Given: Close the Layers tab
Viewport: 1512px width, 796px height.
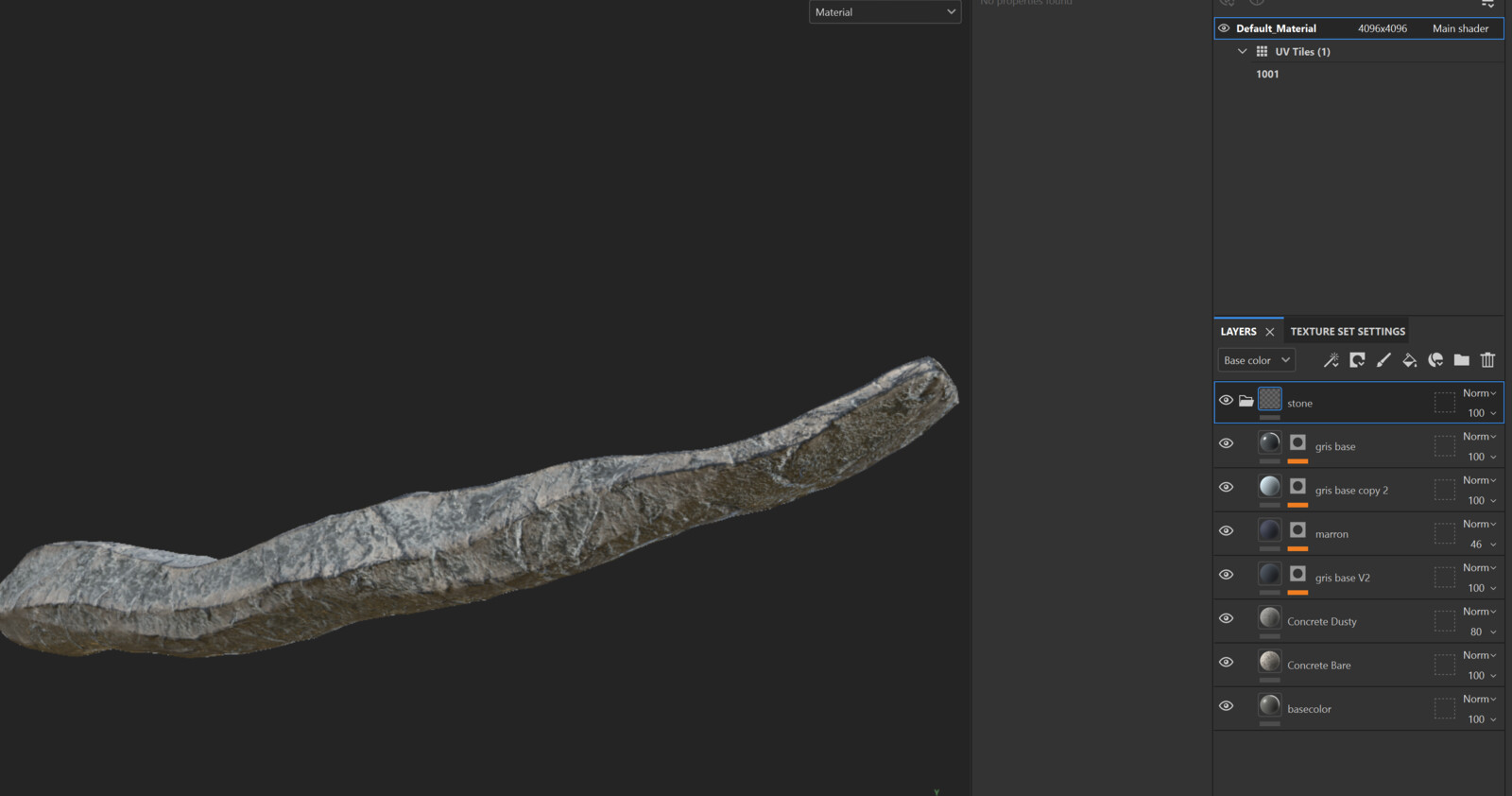Looking at the screenshot, I should [x=1270, y=332].
